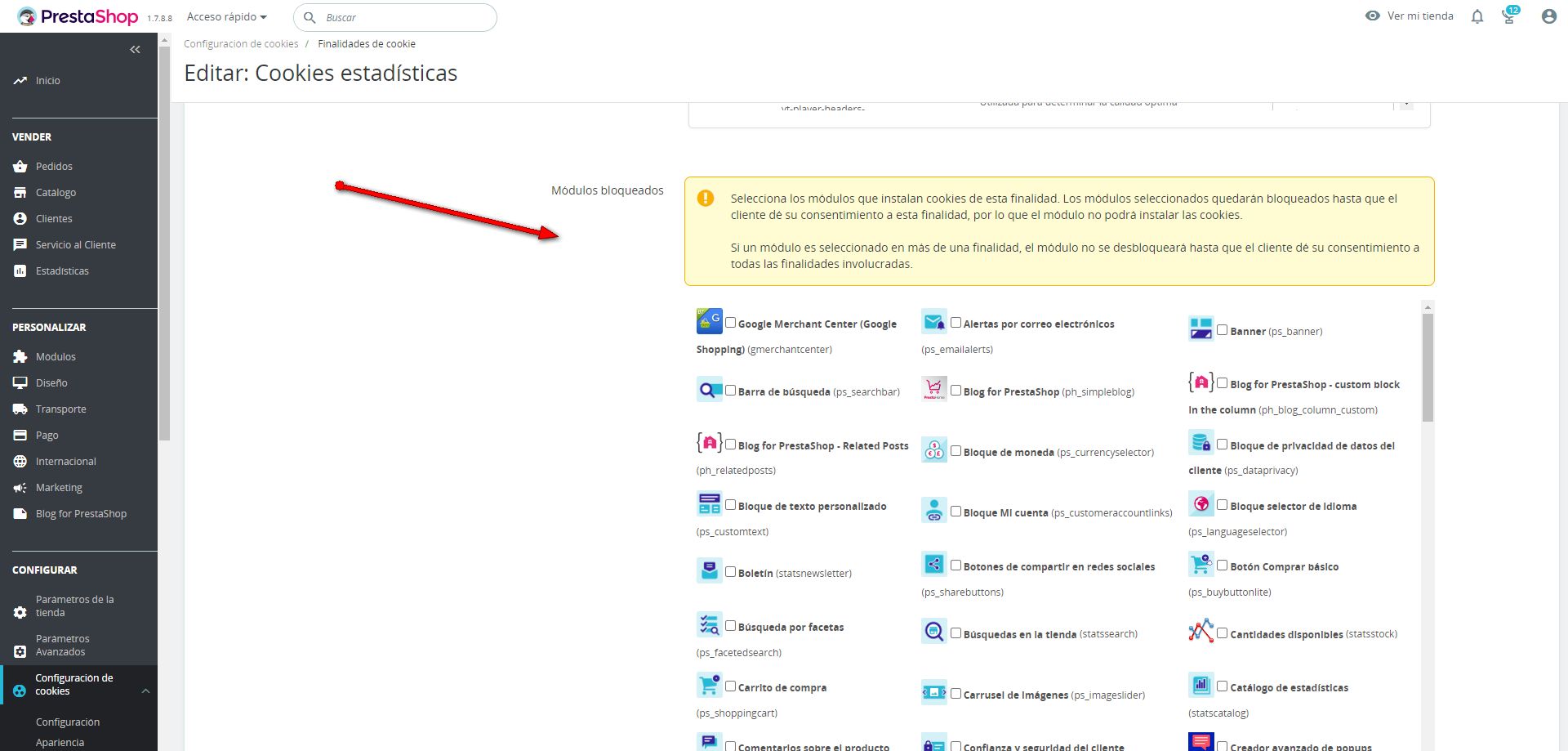
Task: Click the PrestaShop logo
Action: tap(78, 16)
